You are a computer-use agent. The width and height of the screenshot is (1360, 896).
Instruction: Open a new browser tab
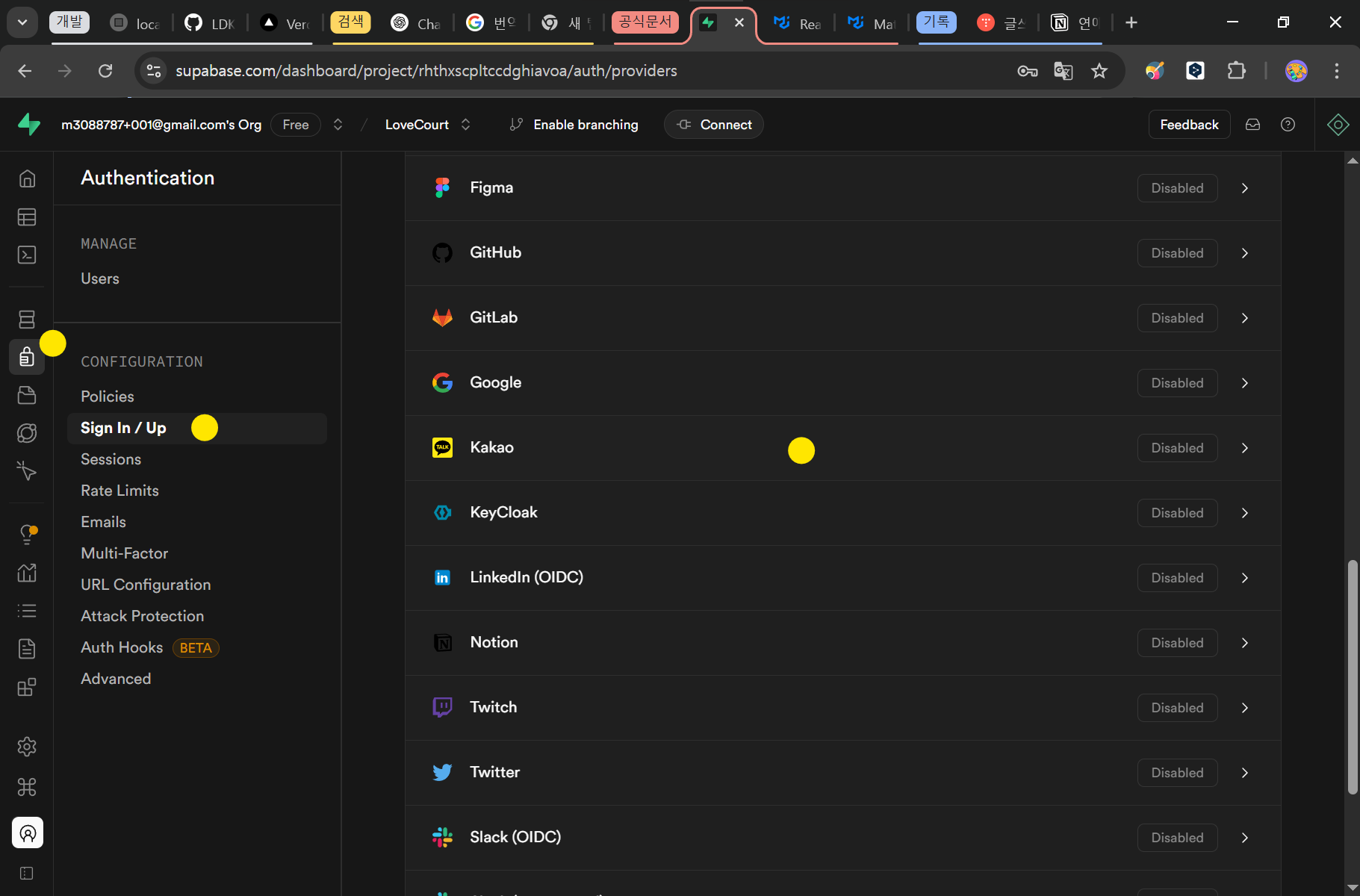pos(1131,23)
